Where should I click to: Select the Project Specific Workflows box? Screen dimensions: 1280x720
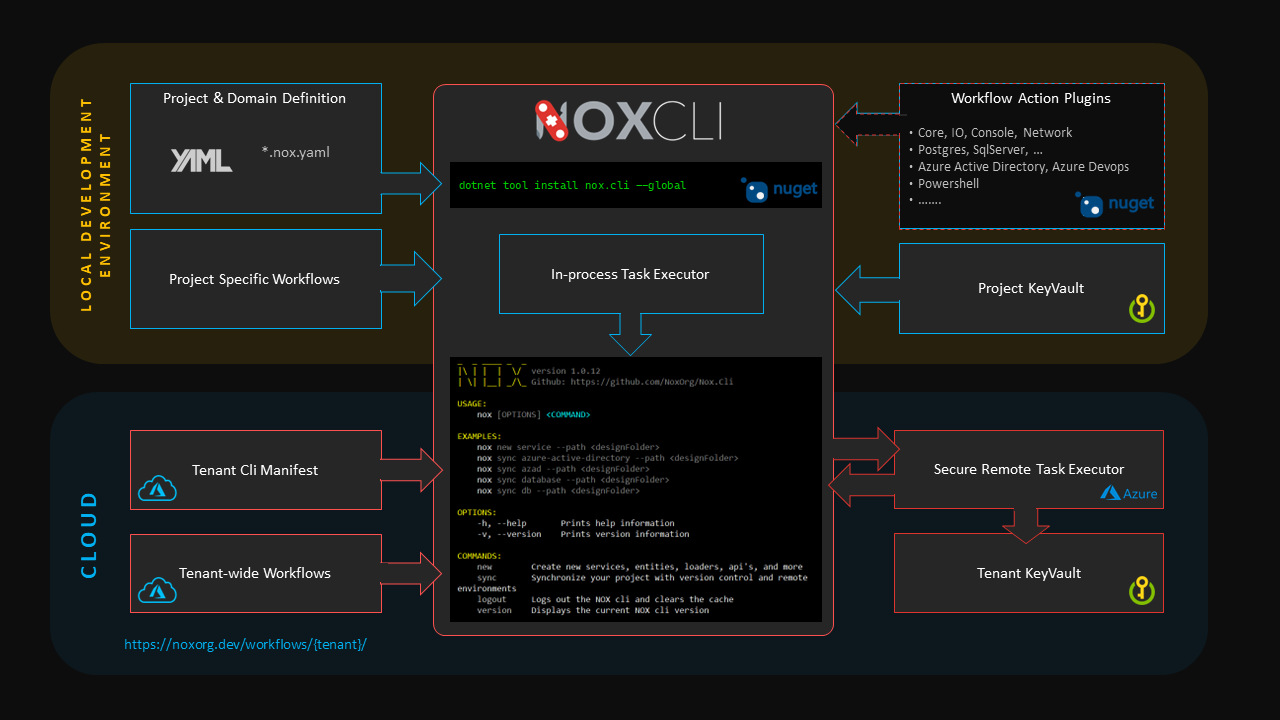pos(255,279)
